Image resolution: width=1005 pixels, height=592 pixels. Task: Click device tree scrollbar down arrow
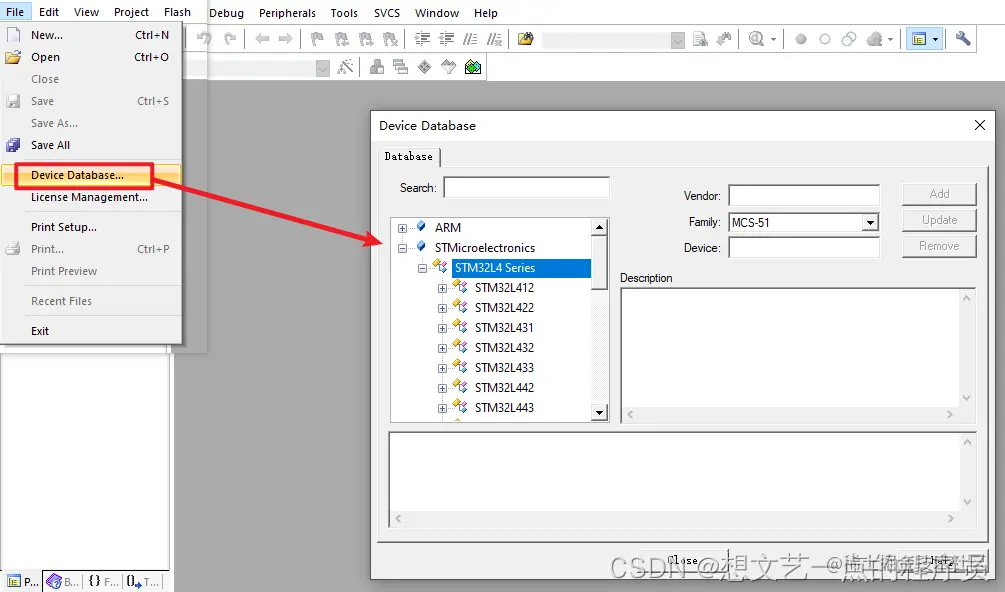(x=599, y=413)
